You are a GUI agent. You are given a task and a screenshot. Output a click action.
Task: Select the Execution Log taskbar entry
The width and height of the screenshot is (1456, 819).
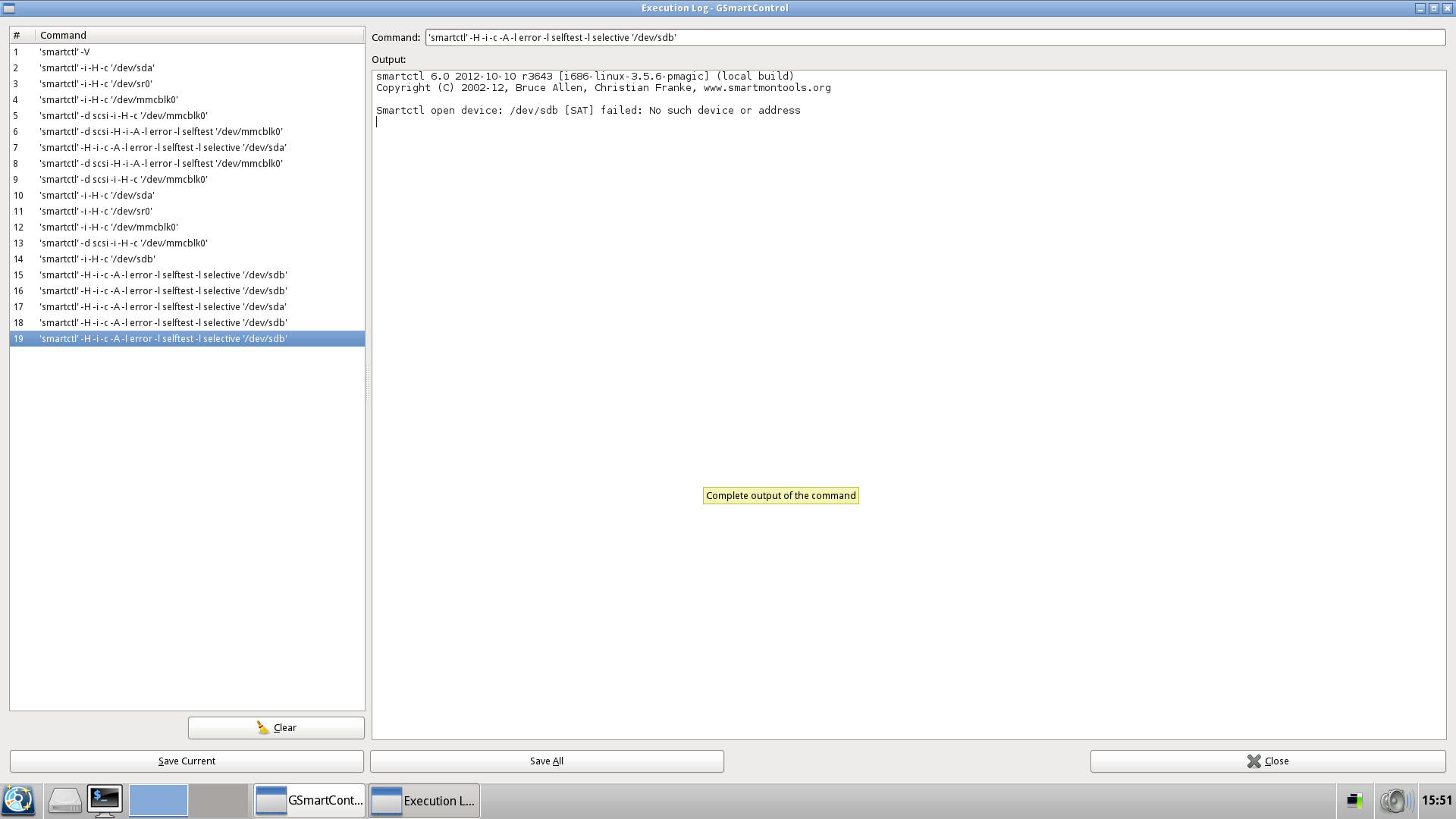coord(424,800)
